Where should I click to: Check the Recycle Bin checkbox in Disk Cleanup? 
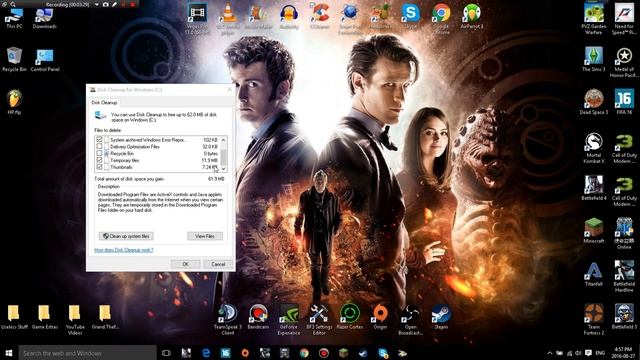[x=99, y=153]
